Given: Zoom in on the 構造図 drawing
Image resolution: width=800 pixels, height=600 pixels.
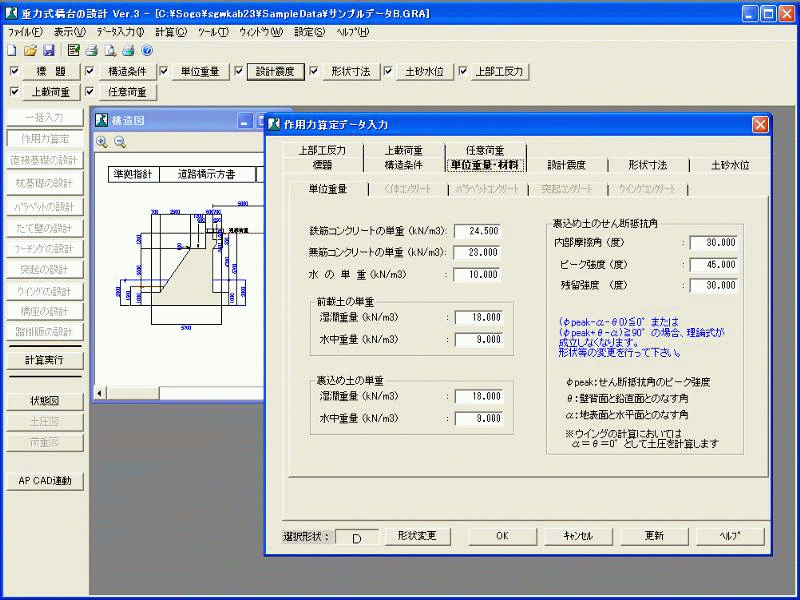Looking at the screenshot, I should click(103, 141).
